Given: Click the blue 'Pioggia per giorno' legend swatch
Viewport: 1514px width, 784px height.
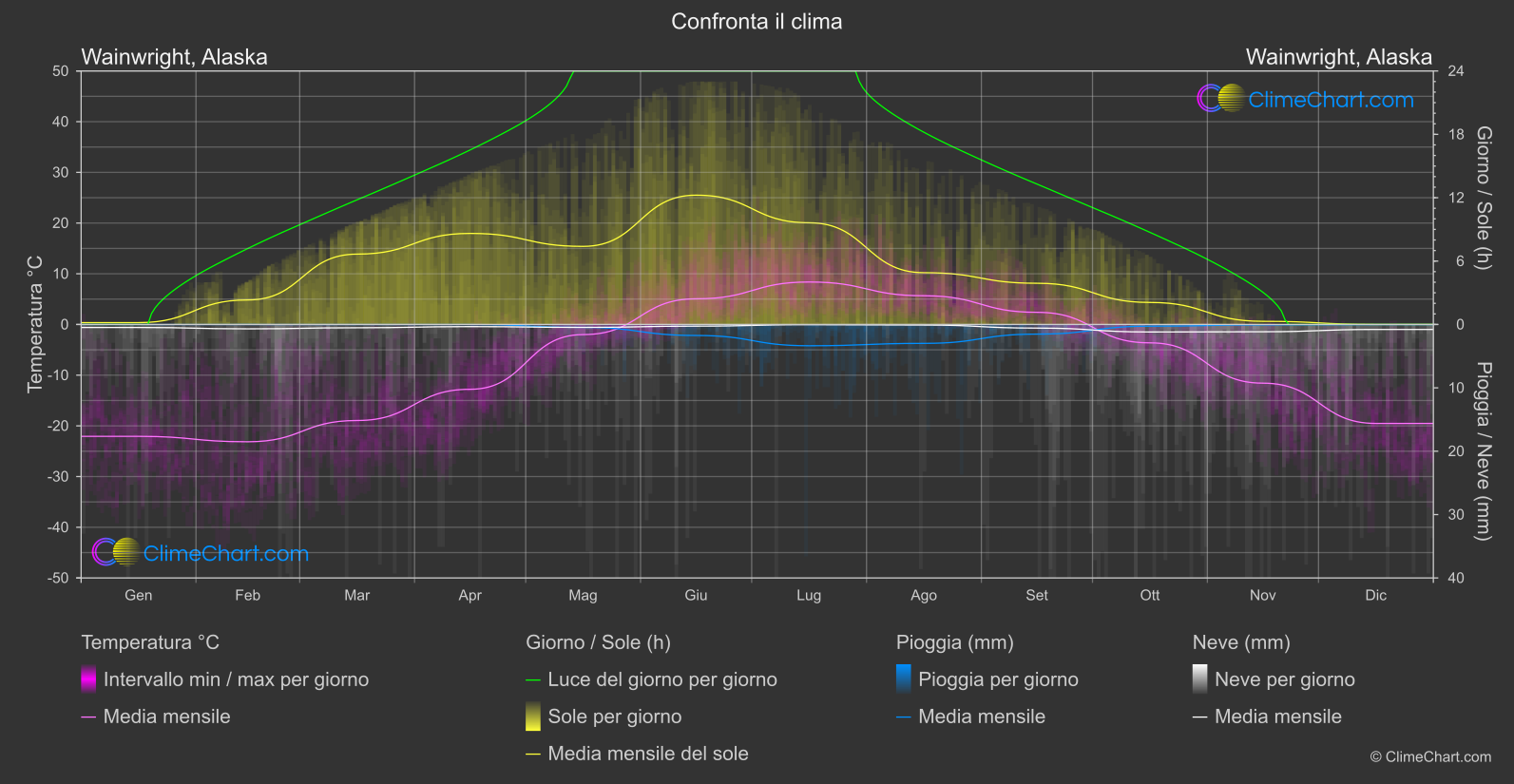Looking at the screenshot, I should (x=904, y=679).
